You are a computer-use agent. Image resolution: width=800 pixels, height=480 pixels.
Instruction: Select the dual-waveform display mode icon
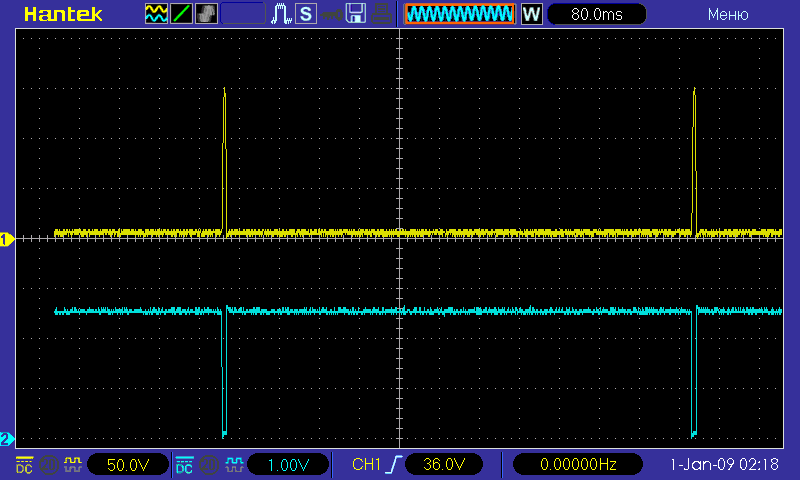click(x=156, y=14)
